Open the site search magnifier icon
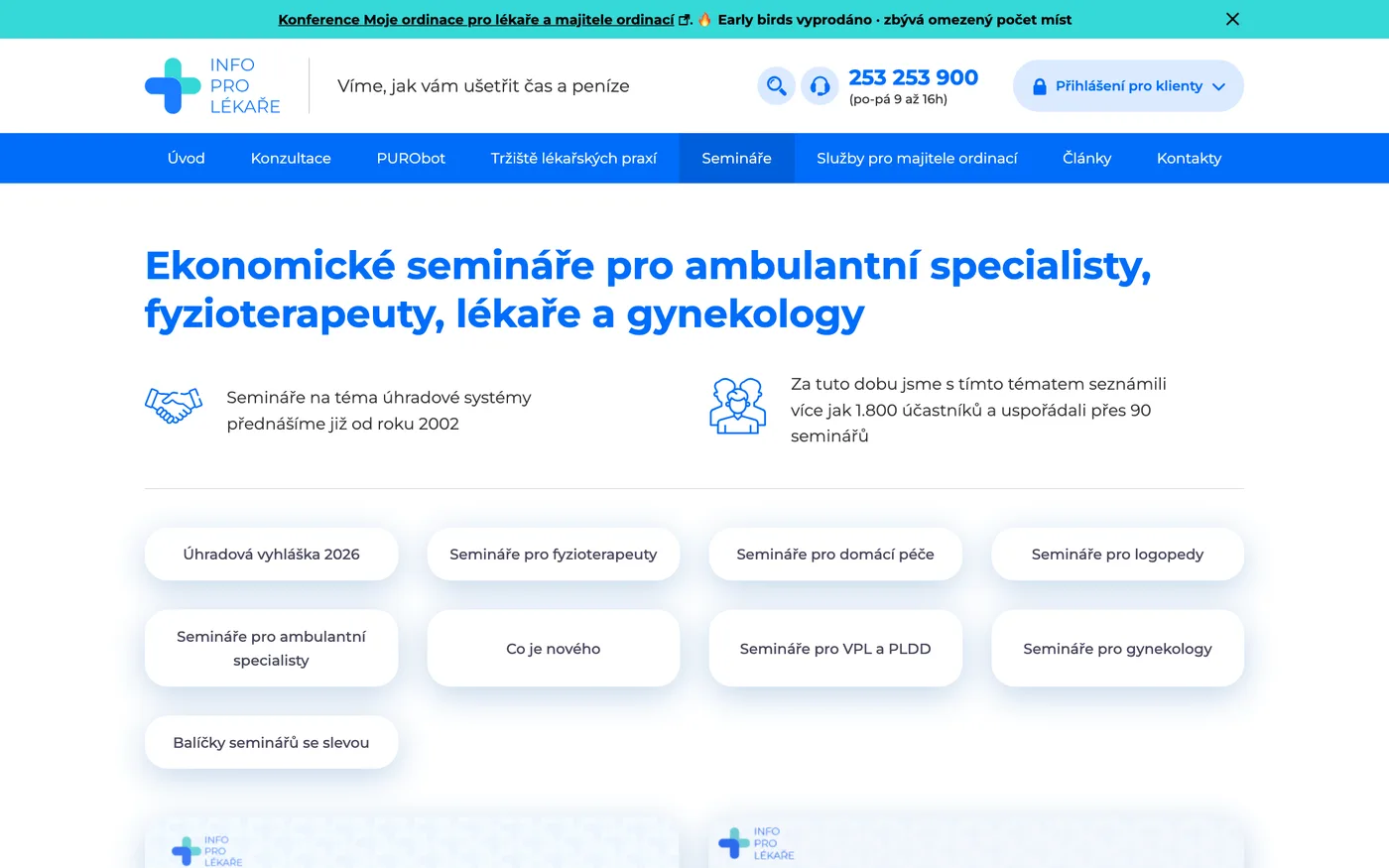This screenshot has height=868, width=1389. 776,86
